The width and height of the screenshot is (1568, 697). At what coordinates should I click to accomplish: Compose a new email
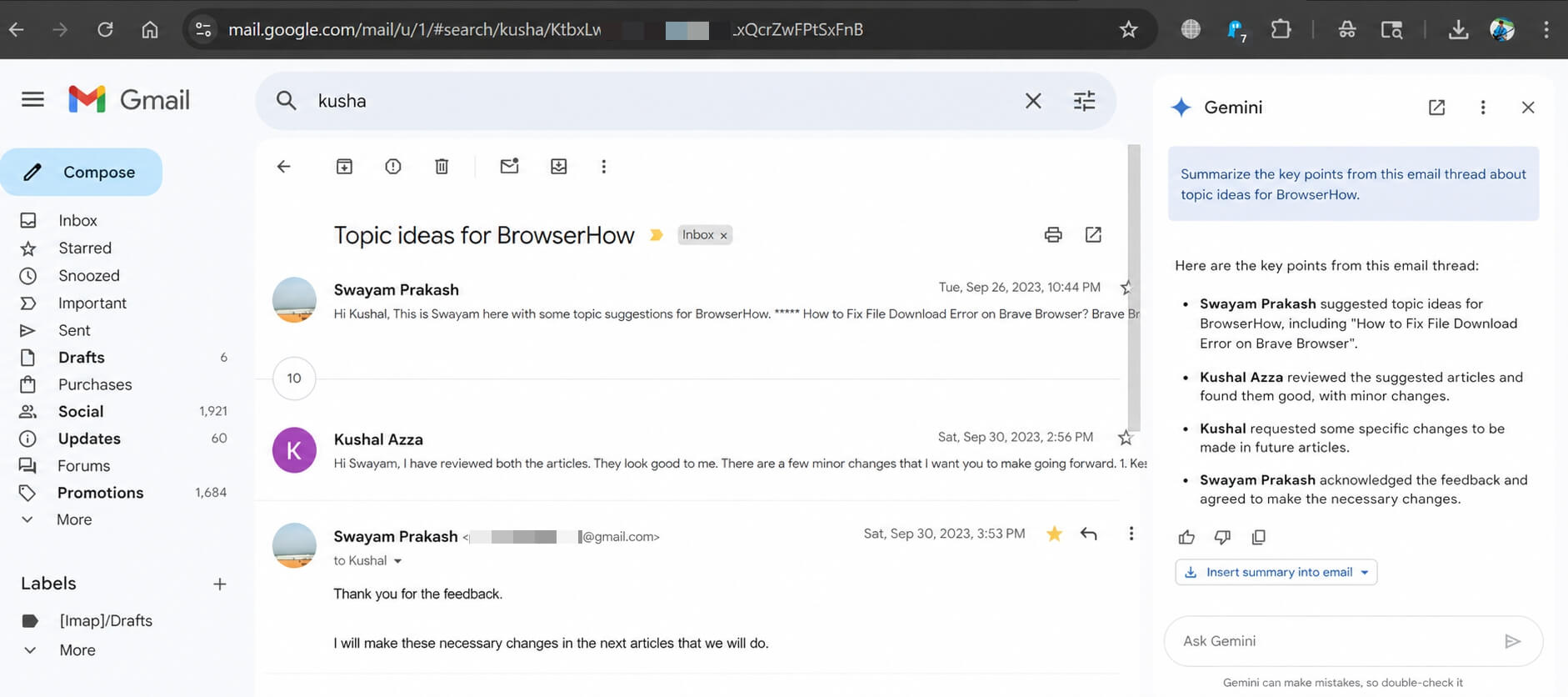point(82,173)
